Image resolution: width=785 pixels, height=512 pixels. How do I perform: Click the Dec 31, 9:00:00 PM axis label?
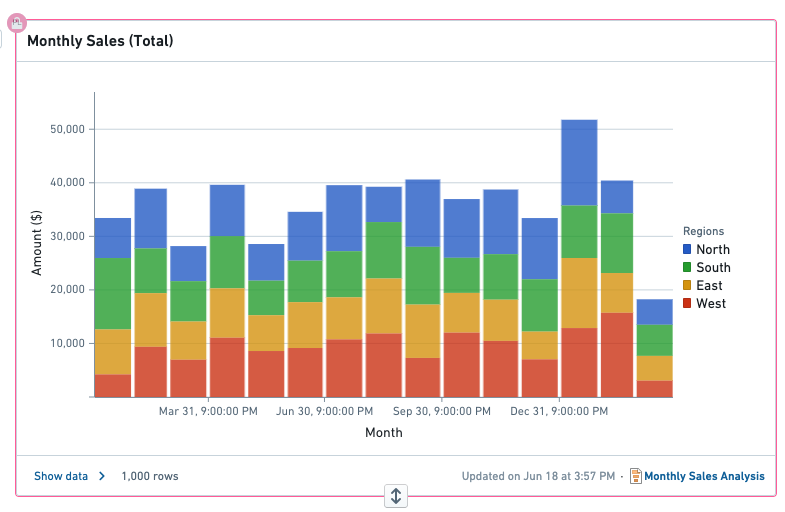click(559, 411)
